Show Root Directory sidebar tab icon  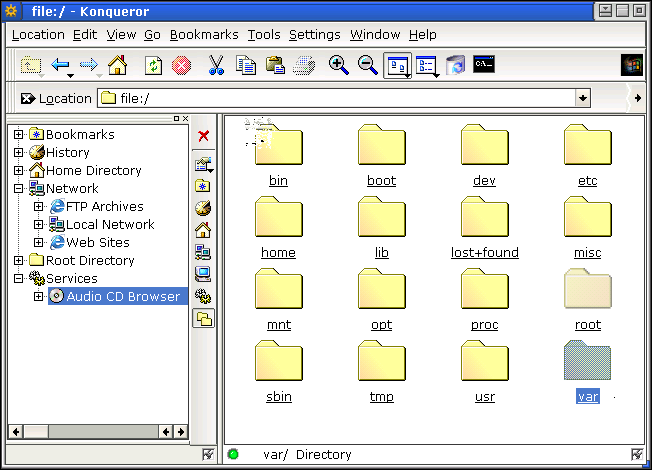coord(203,274)
